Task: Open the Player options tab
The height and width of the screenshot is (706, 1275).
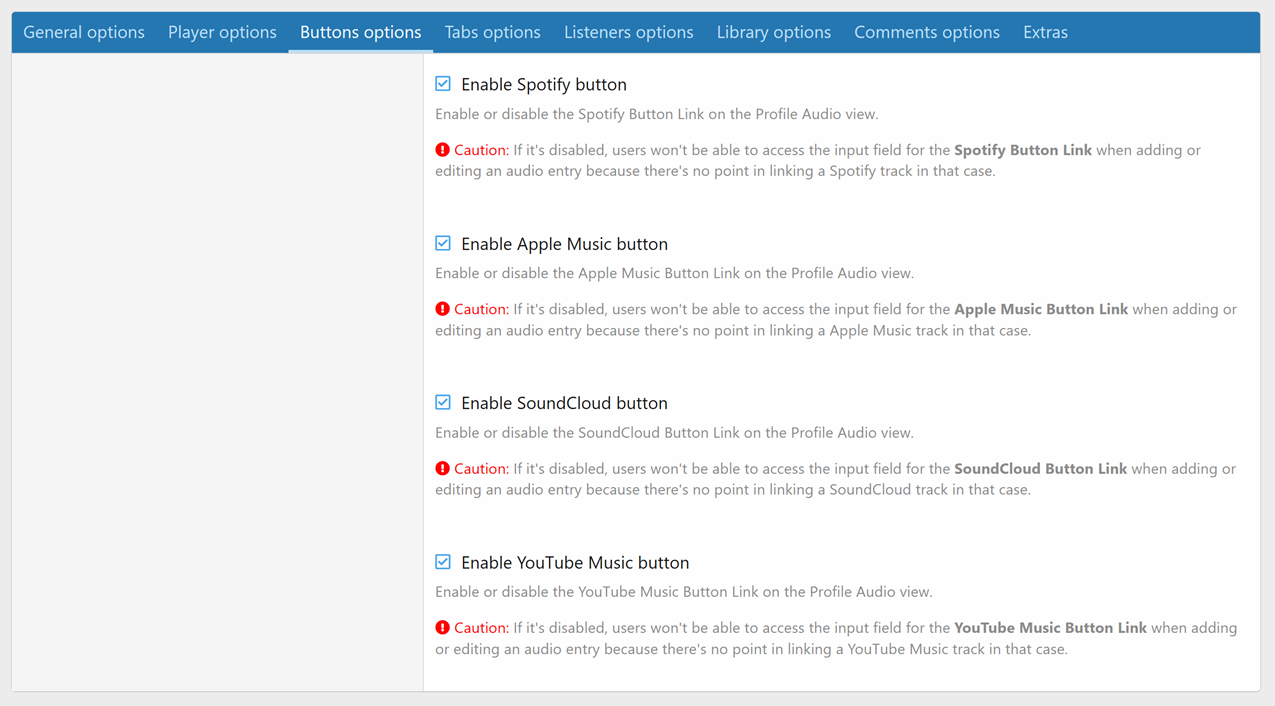Action: [222, 32]
